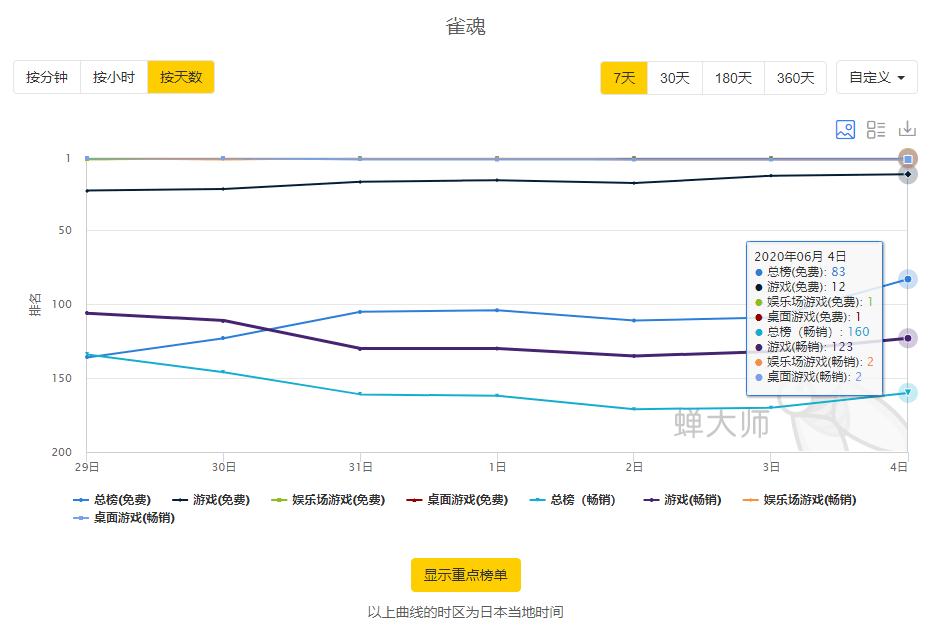This screenshot has height=628, width=935.
Task: Toggle 桌面游戏(免费) legend series
Action: (x=457, y=500)
